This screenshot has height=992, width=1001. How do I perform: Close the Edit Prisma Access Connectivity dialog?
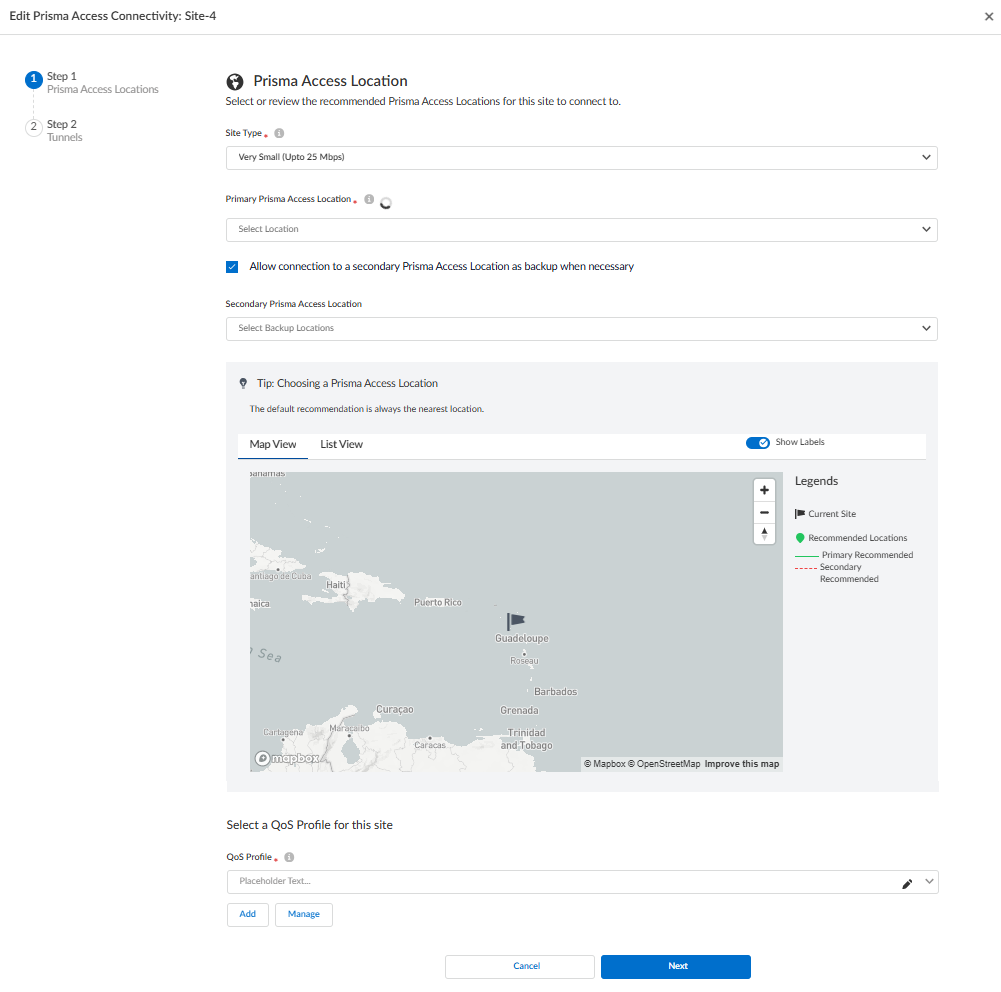pyautogui.click(x=988, y=17)
